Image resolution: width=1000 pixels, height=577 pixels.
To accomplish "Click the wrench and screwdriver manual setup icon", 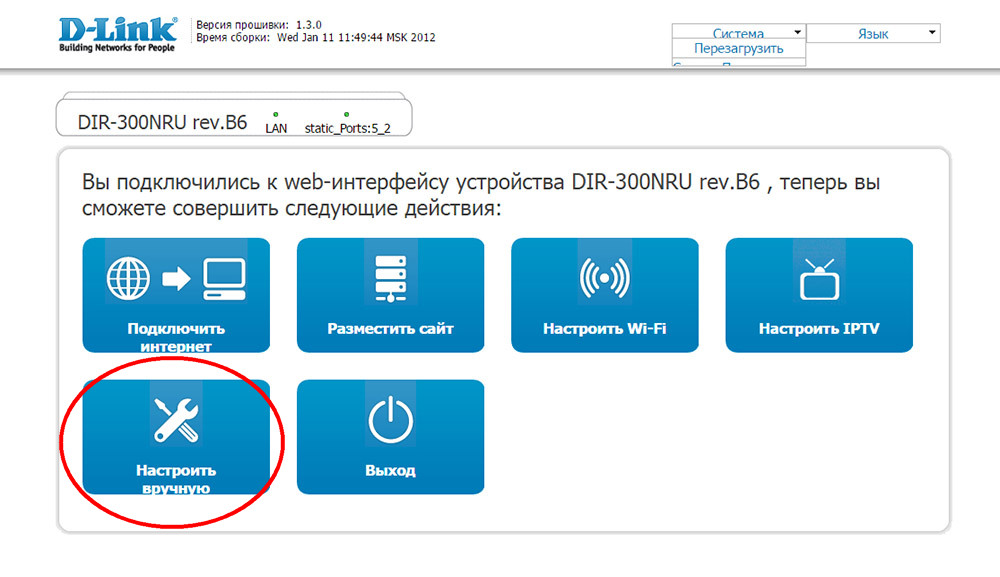I will pos(176,419).
